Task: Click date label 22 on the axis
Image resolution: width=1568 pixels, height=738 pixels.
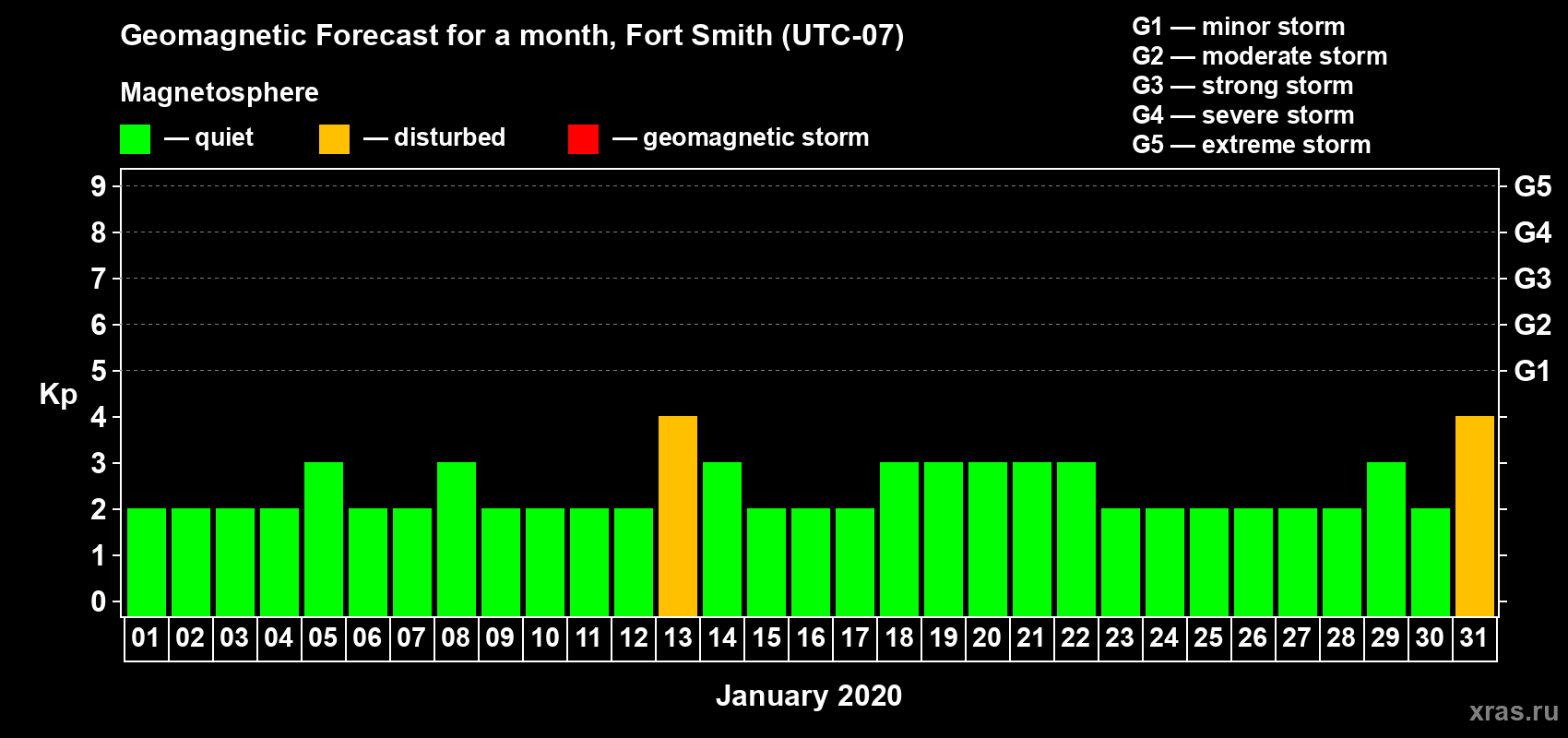Action: pyautogui.click(x=1075, y=637)
